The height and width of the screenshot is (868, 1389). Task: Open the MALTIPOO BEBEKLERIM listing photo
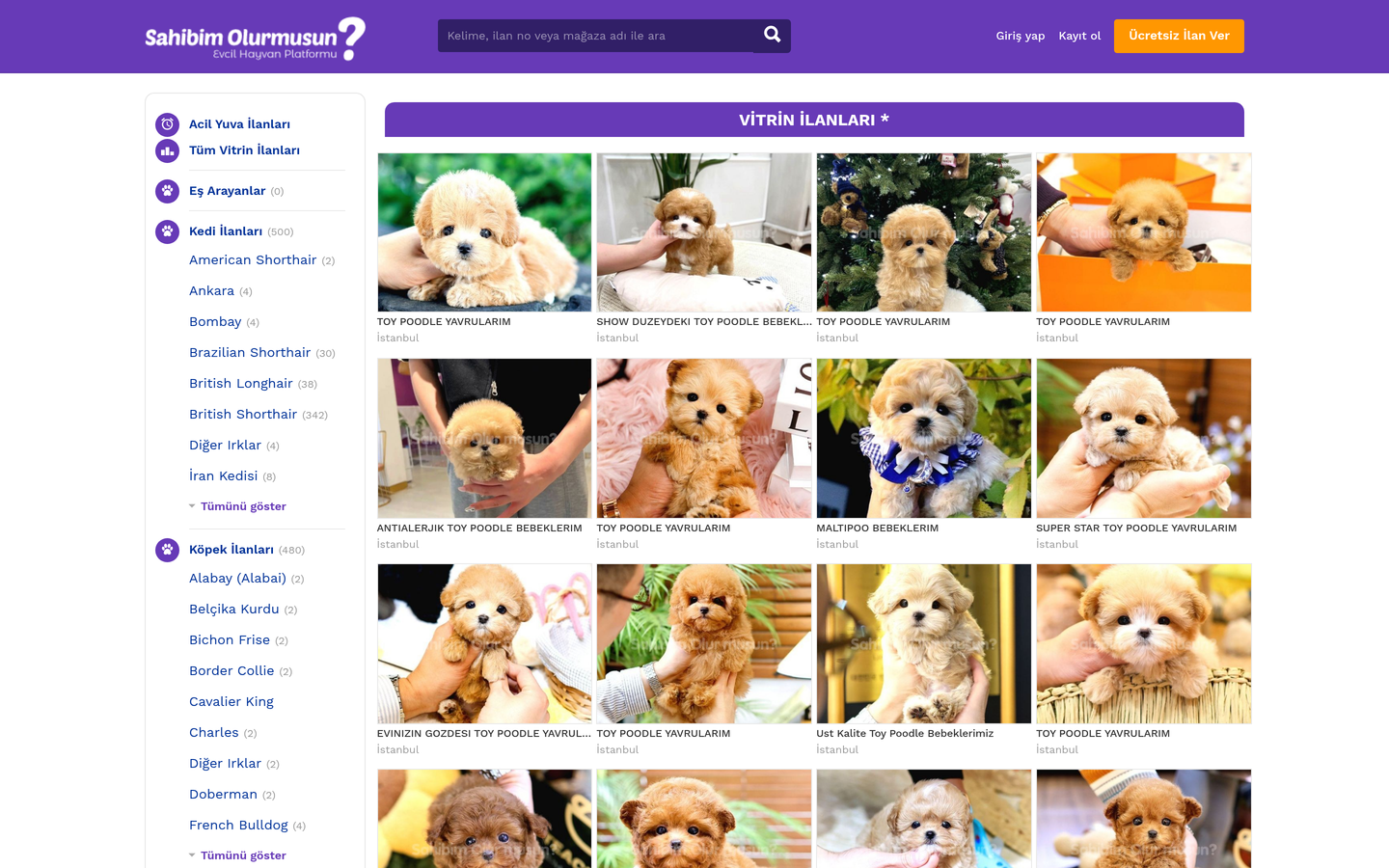[924, 438]
